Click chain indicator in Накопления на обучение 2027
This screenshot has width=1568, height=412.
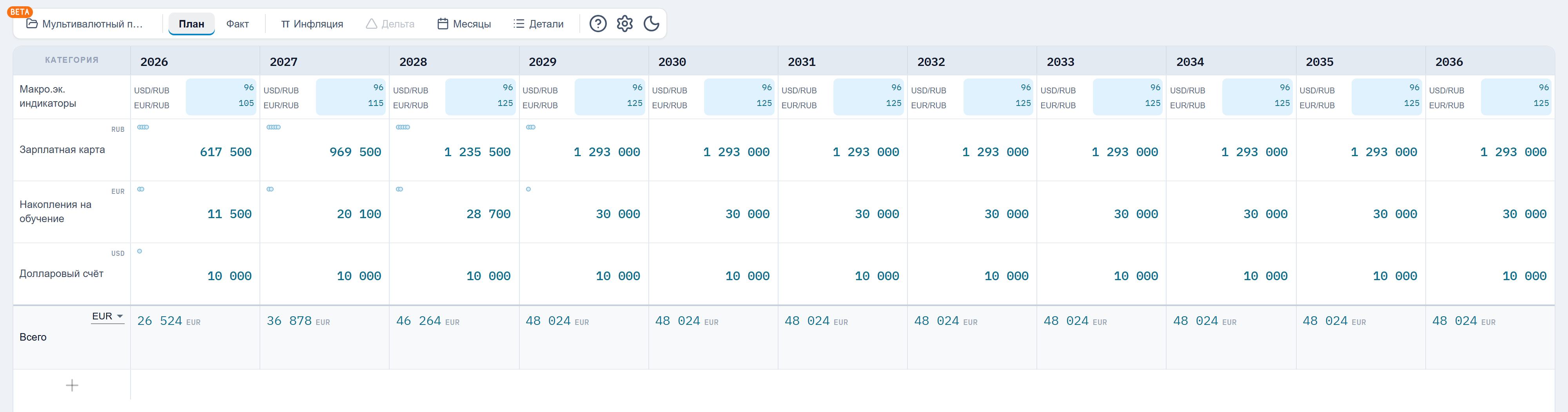click(270, 189)
